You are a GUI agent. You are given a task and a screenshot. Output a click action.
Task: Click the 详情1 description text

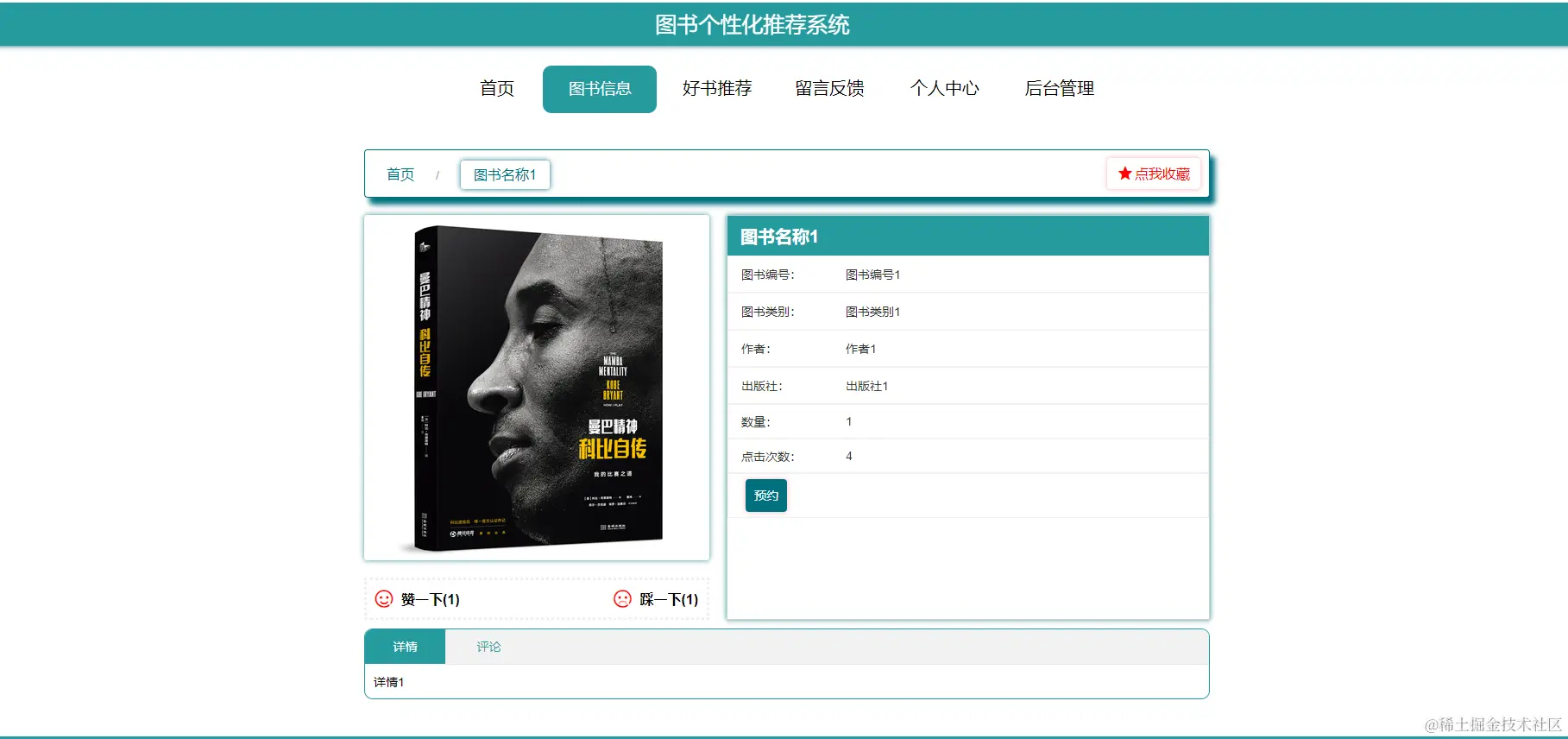pyautogui.click(x=388, y=682)
